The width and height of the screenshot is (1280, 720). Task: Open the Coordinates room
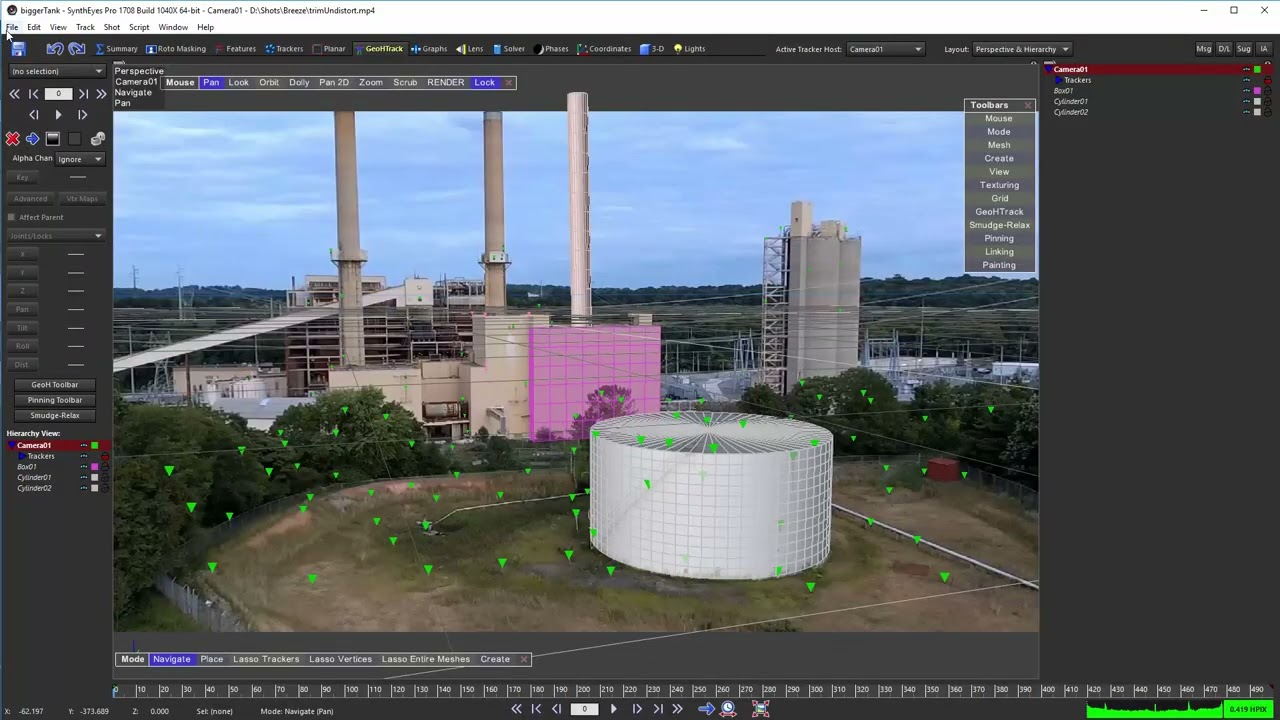click(x=604, y=49)
